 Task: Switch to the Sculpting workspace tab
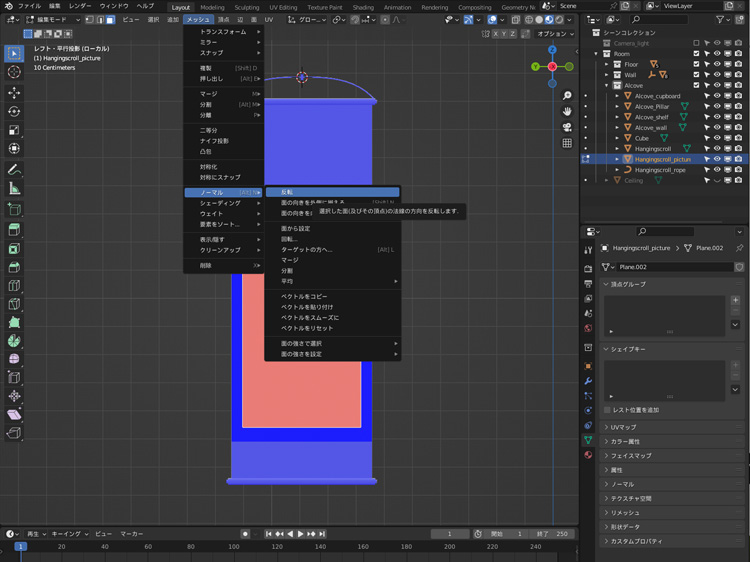click(246, 7)
